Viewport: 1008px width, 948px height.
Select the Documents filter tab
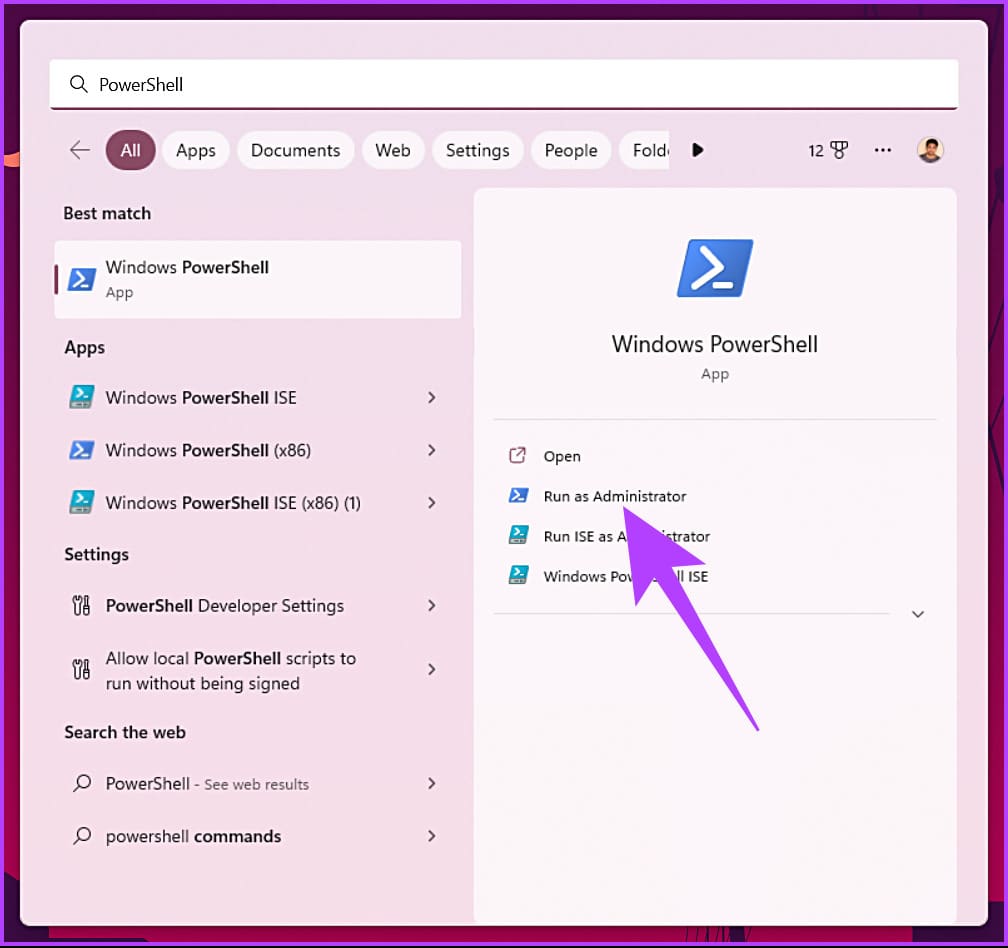(x=296, y=150)
